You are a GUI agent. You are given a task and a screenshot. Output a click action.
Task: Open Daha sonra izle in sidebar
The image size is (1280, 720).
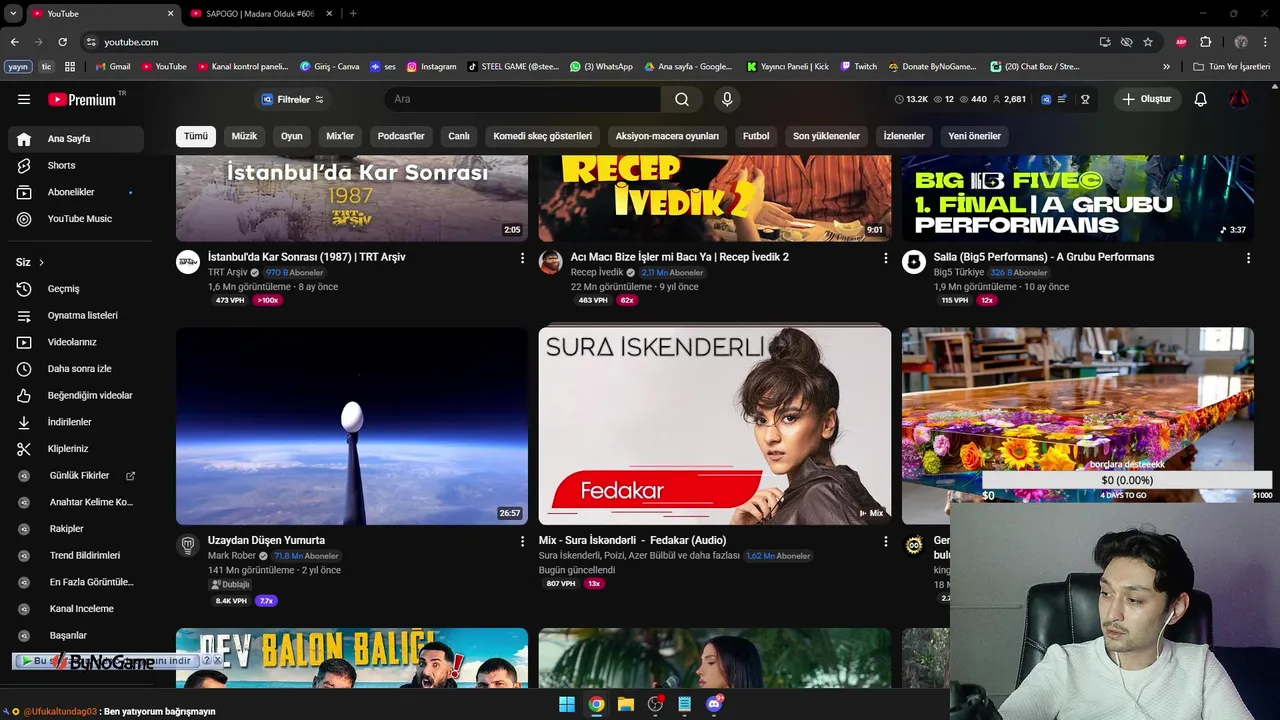(76, 369)
